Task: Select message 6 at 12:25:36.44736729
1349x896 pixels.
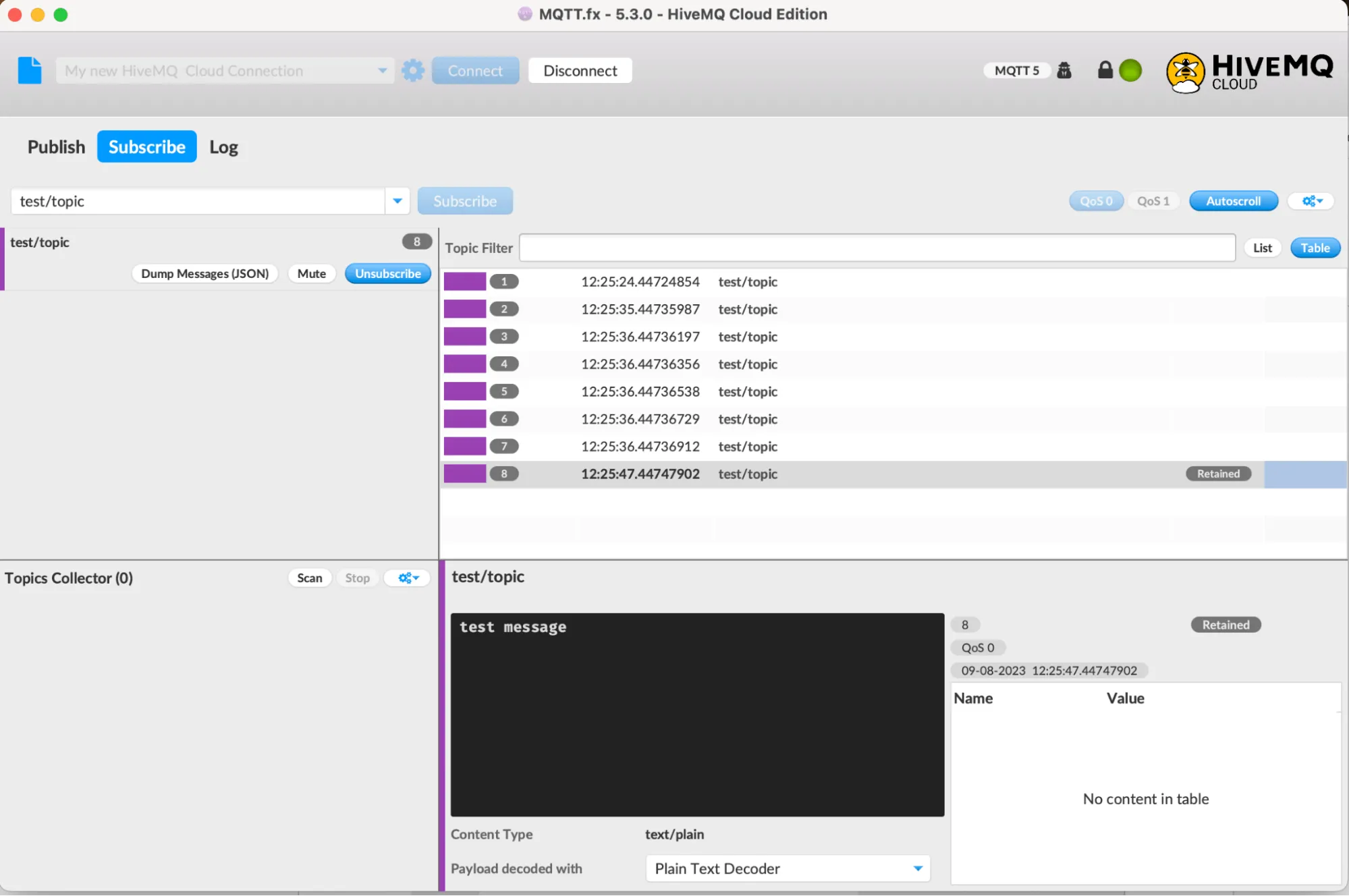Action: pos(893,419)
